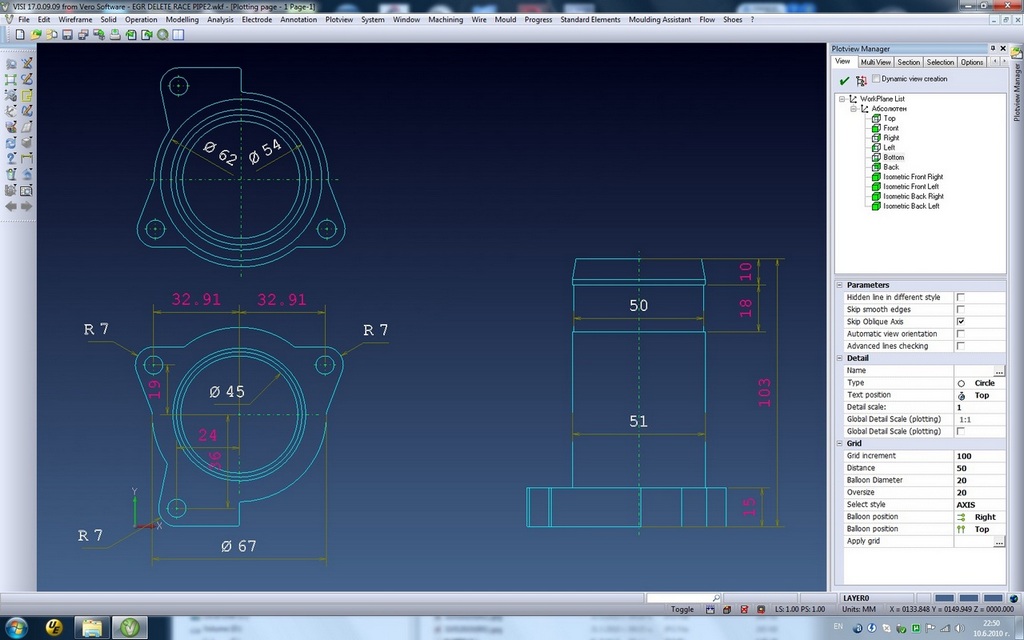Enable Dynamic view creation checkbox
The height and width of the screenshot is (640, 1024).
tap(876, 79)
